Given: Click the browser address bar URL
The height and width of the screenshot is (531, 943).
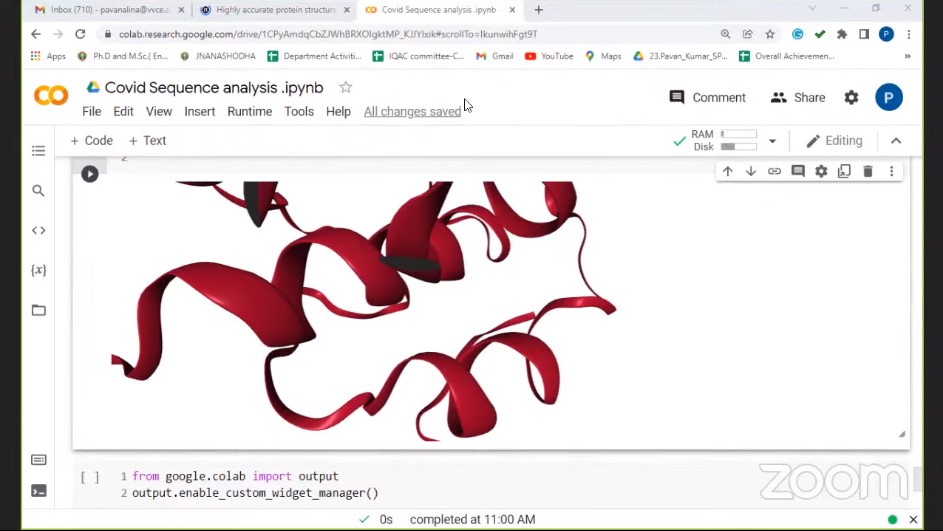Looking at the screenshot, I should pos(328,34).
